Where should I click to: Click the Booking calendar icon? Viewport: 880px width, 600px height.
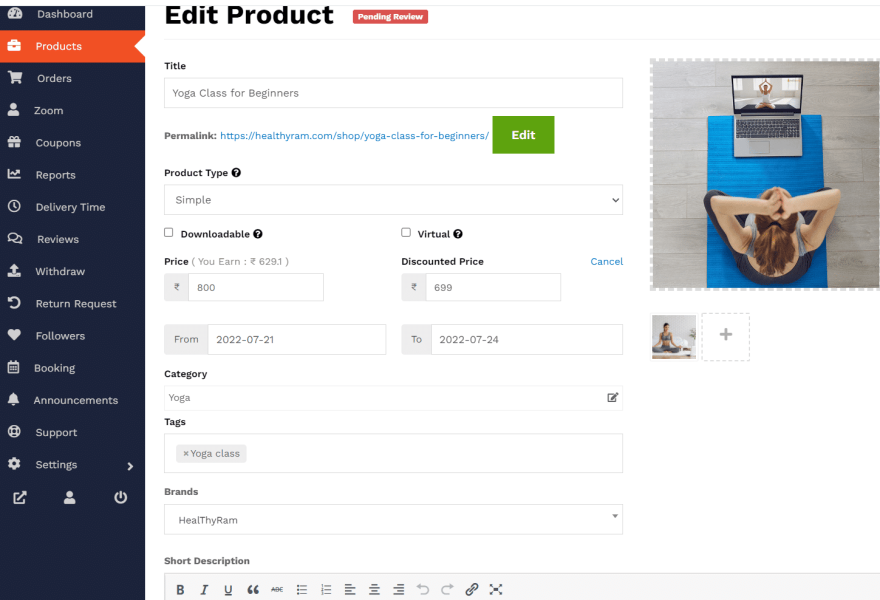point(13,368)
